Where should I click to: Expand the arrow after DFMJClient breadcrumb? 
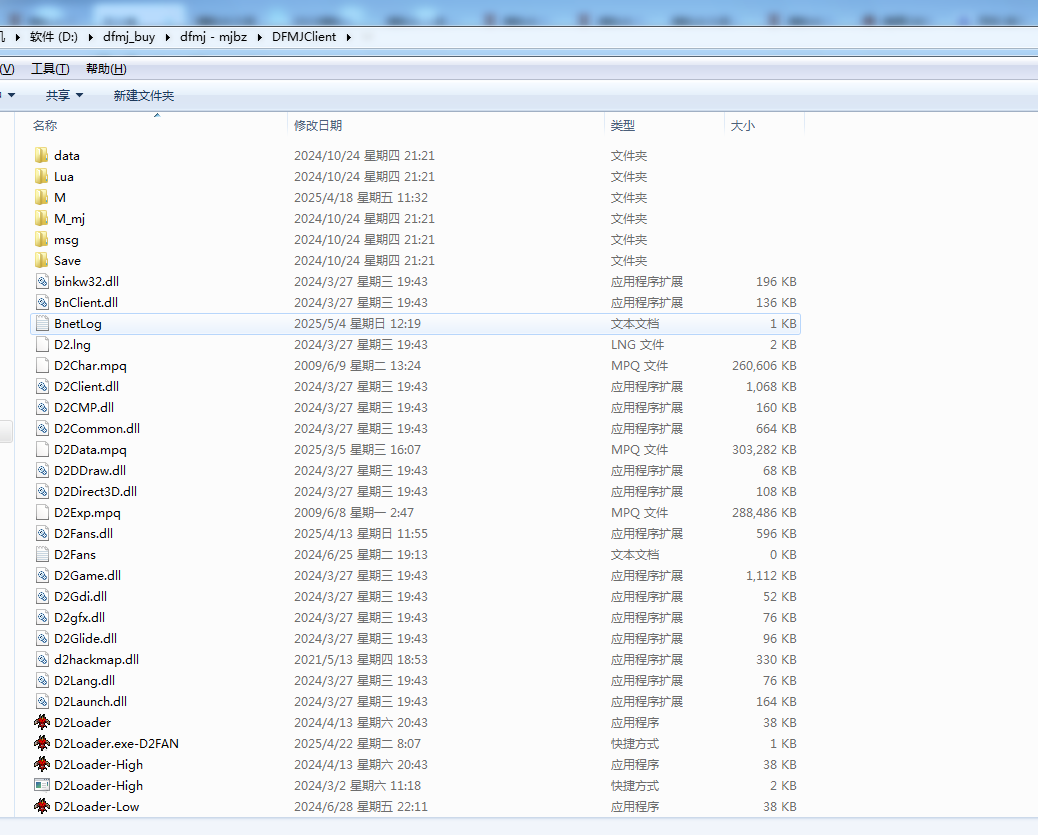point(348,37)
